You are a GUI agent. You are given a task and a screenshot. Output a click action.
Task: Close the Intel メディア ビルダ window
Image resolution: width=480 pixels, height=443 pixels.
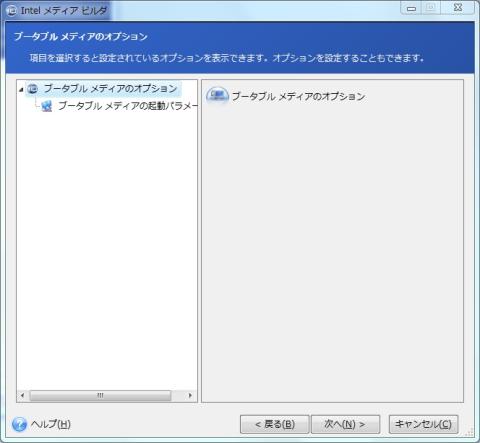click(x=458, y=8)
